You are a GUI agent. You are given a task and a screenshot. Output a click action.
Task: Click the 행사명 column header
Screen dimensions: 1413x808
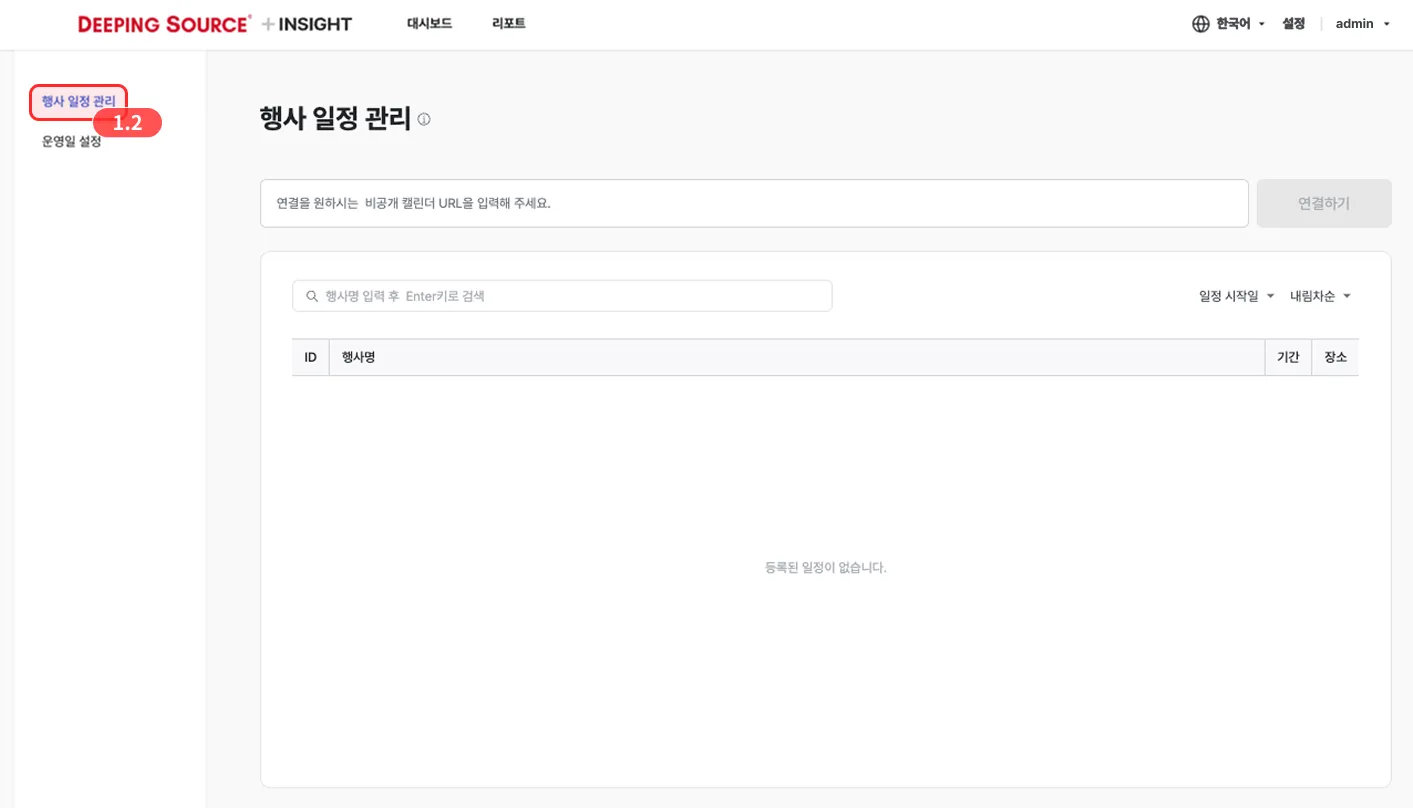(797, 357)
